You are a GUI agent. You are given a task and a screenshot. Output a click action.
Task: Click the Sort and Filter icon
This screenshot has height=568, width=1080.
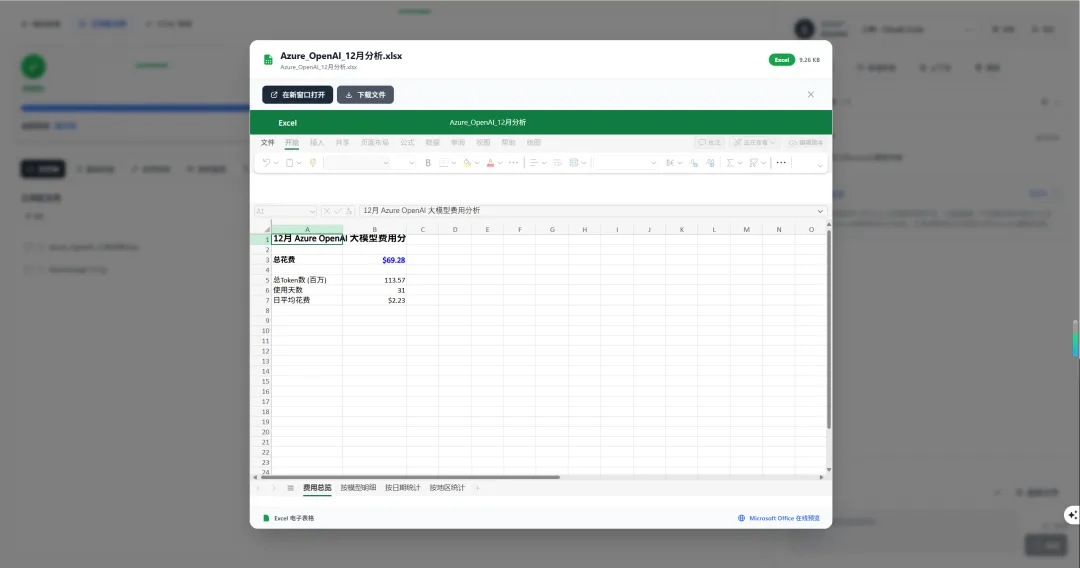click(x=754, y=163)
